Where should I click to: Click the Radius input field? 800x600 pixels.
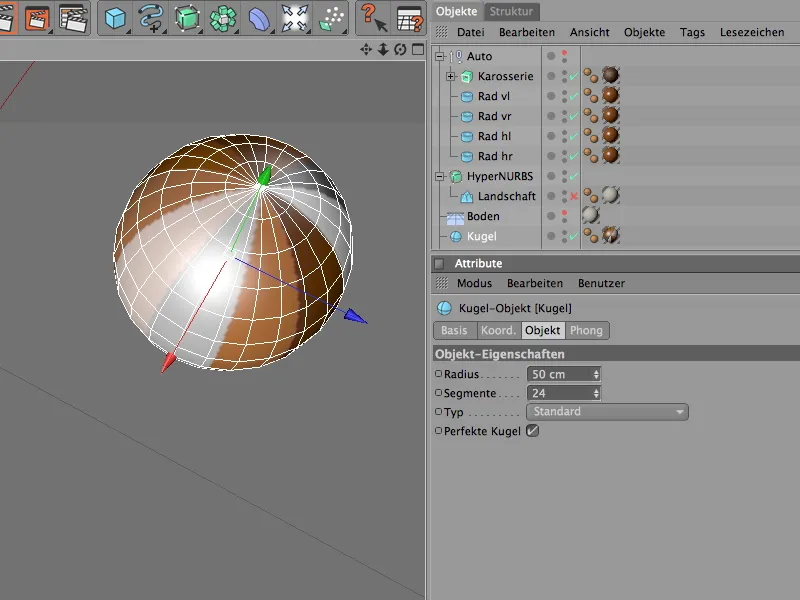tap(560, 374)
